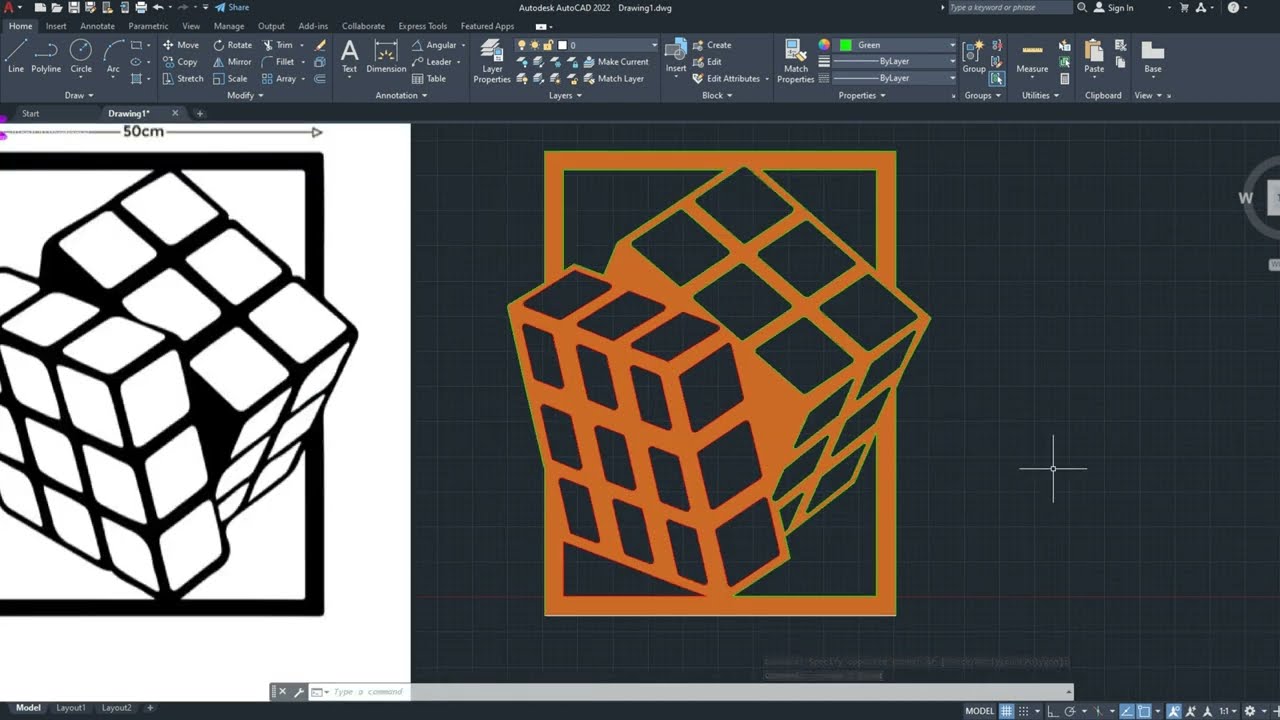Toggle object snap tracking in status bar
This screenshot has width=1280, height=720.
coord(1128,711)
